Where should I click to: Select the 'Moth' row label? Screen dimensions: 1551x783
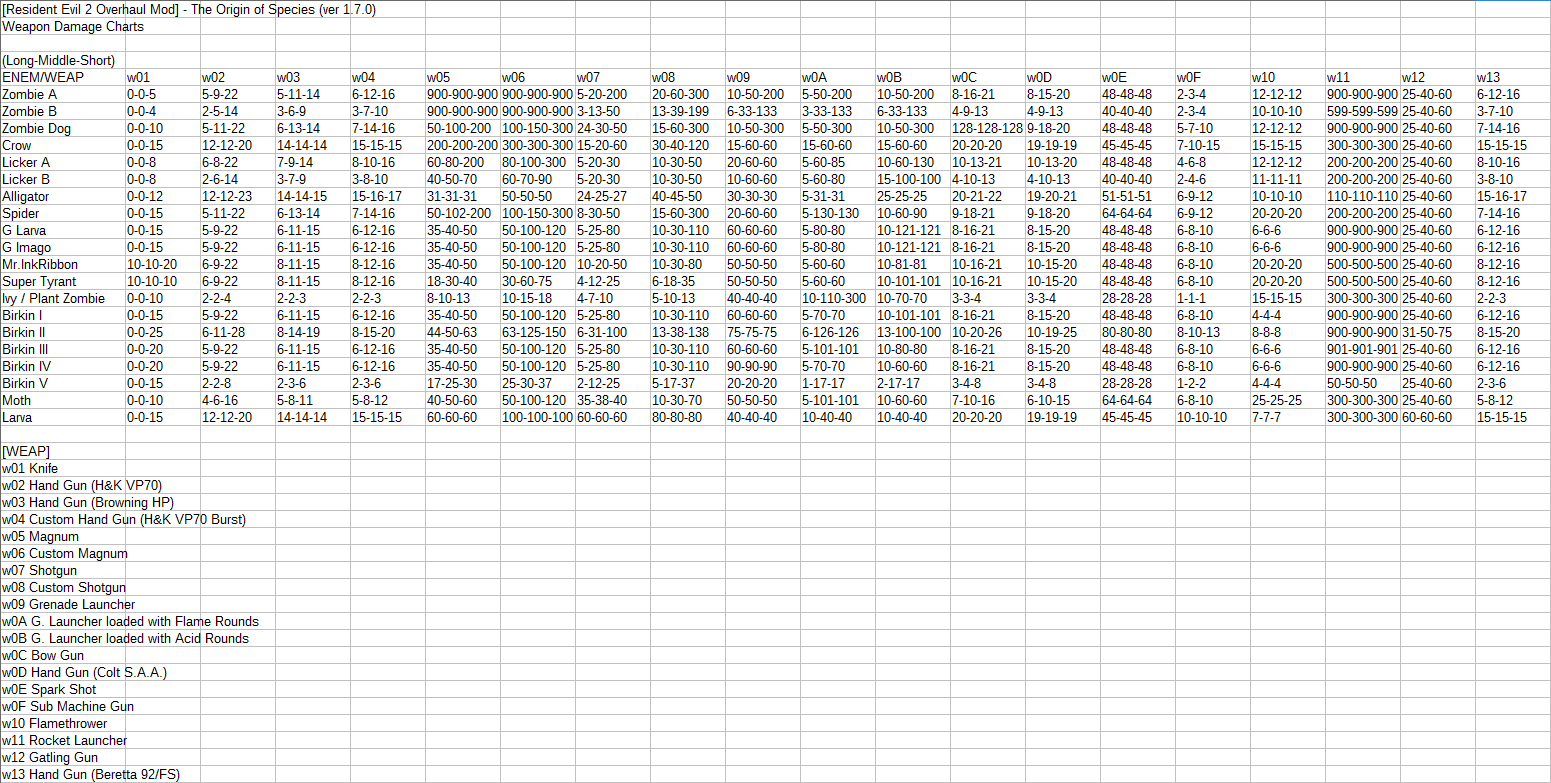click(63, 400)
